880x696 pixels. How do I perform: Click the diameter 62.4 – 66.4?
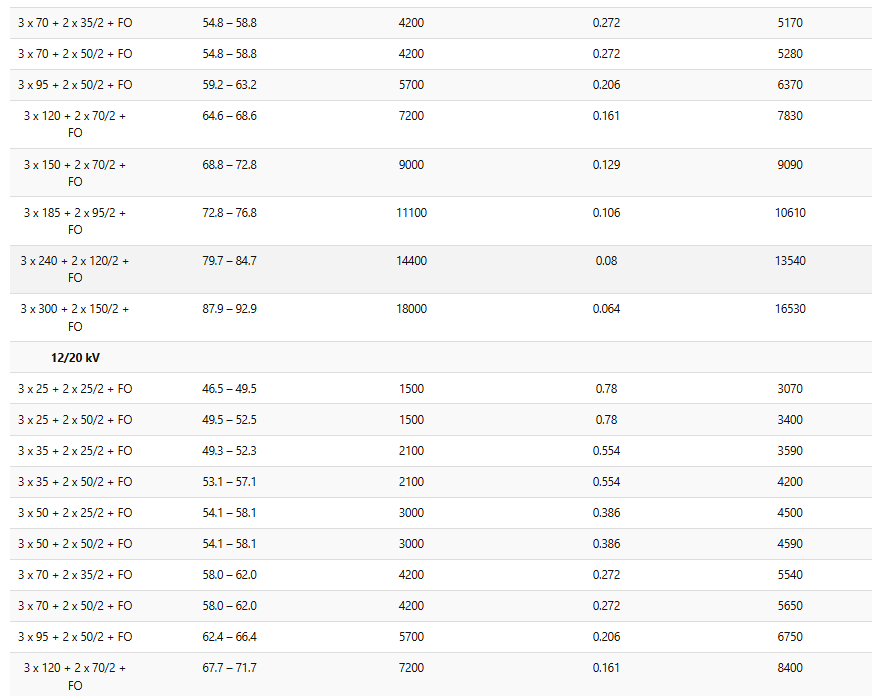[x=230, y=637]
